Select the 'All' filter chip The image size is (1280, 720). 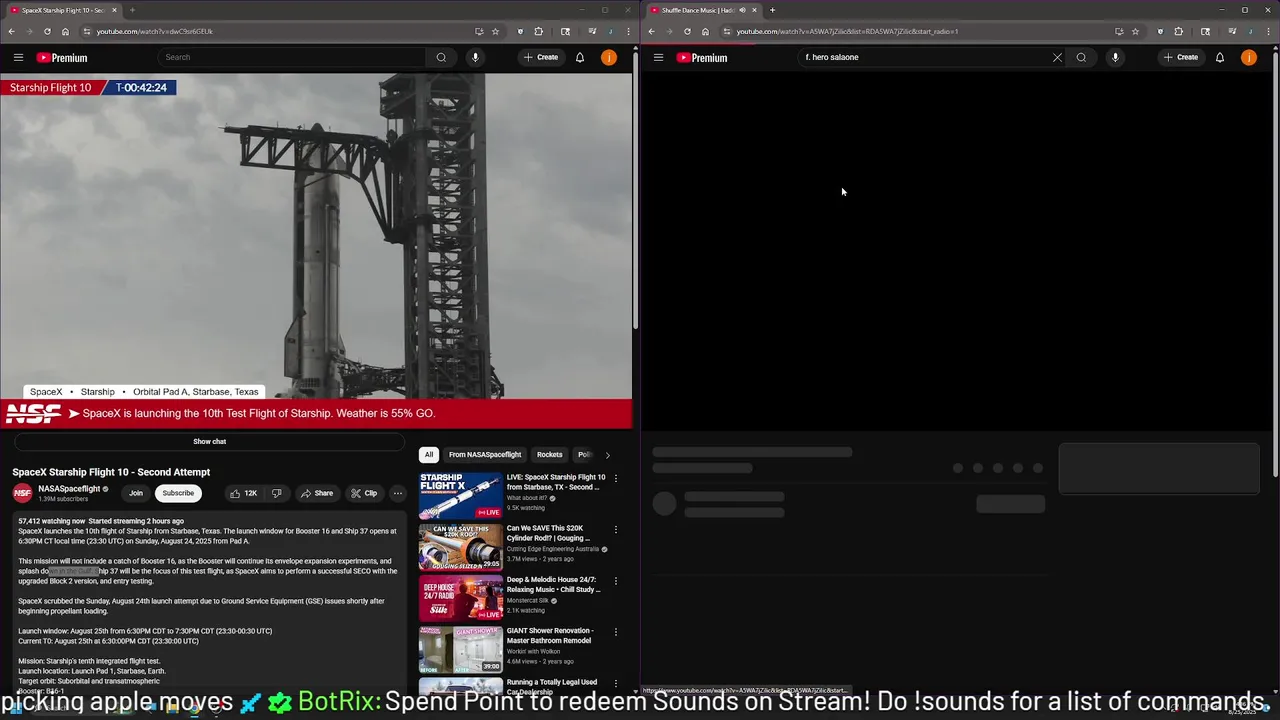pos(429,454)
